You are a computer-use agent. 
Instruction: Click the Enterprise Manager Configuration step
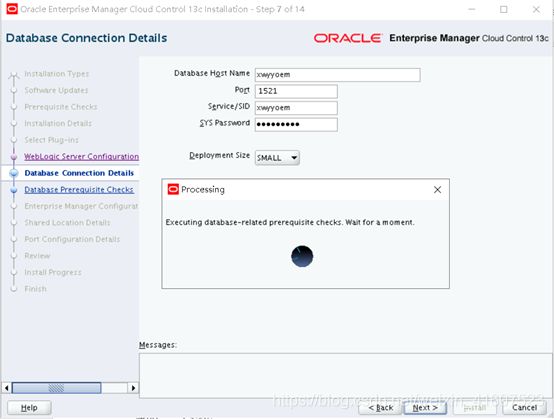tap(81, 206)
